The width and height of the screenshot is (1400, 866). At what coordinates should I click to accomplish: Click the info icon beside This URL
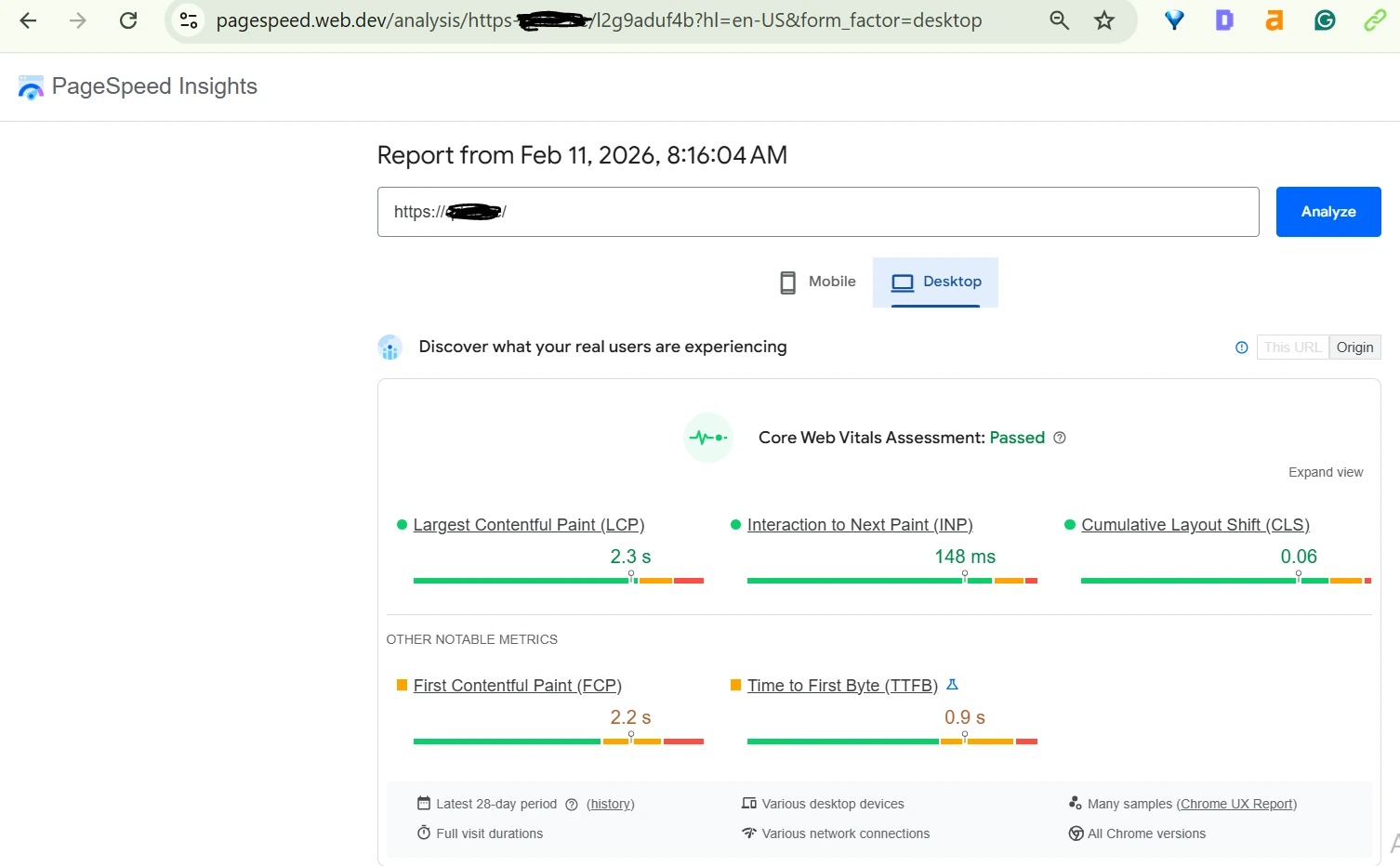pyautogui.click(x=1241, y=348)
